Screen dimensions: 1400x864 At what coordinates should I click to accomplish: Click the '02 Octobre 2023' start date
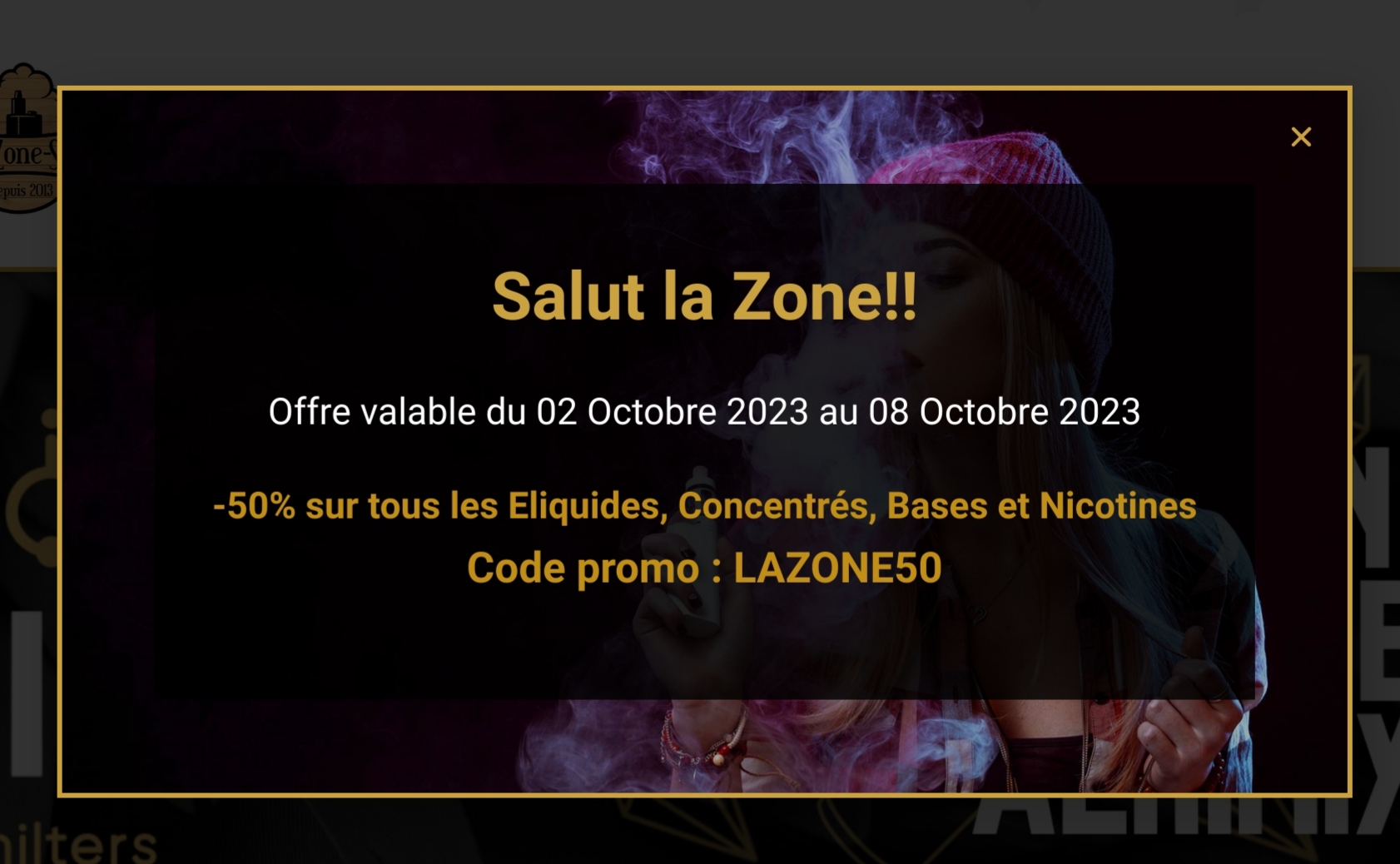[673, 412]
